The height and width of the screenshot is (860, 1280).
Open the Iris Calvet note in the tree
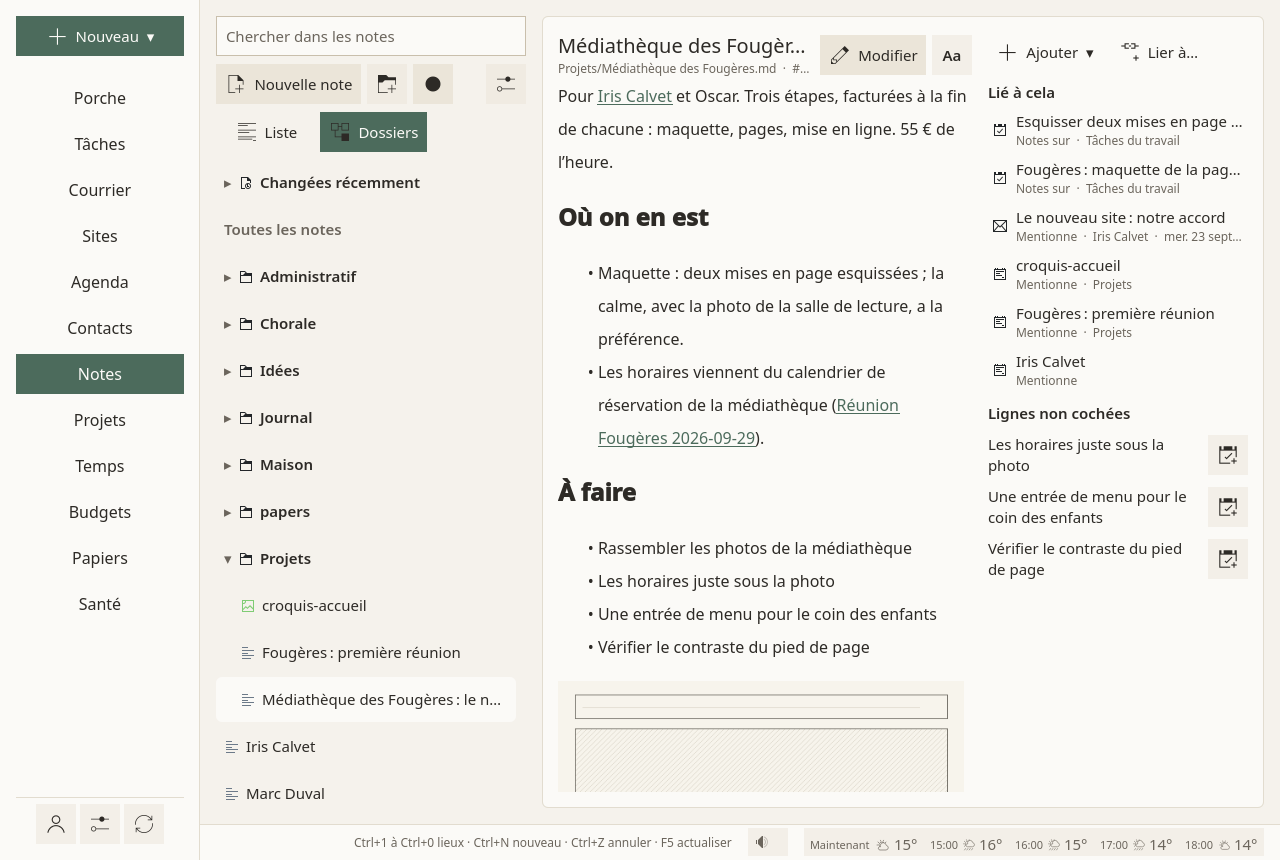(366, 746)
